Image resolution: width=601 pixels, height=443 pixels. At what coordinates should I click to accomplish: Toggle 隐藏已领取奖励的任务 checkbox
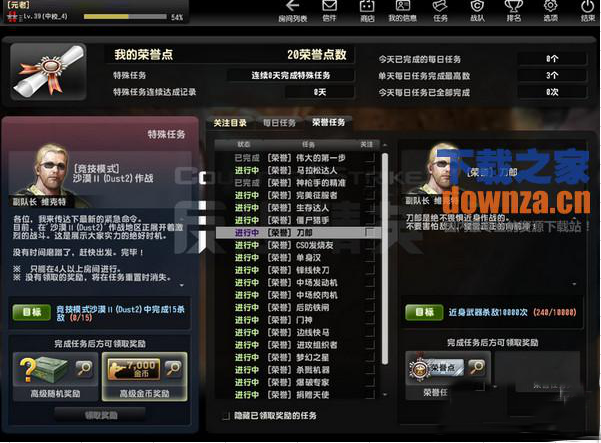tap(226, 416)
